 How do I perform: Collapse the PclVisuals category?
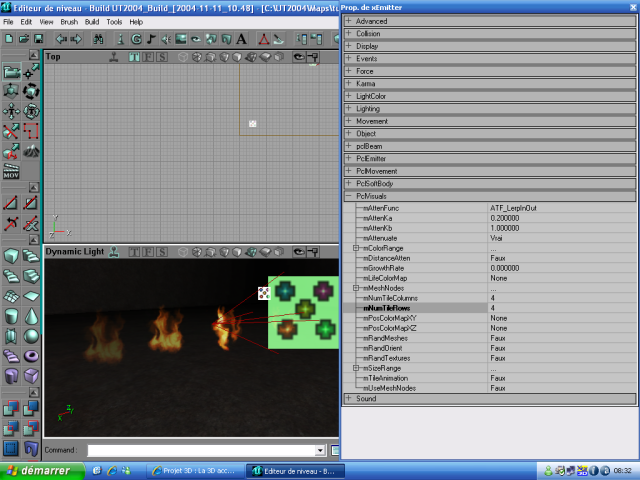pos(349,196)
